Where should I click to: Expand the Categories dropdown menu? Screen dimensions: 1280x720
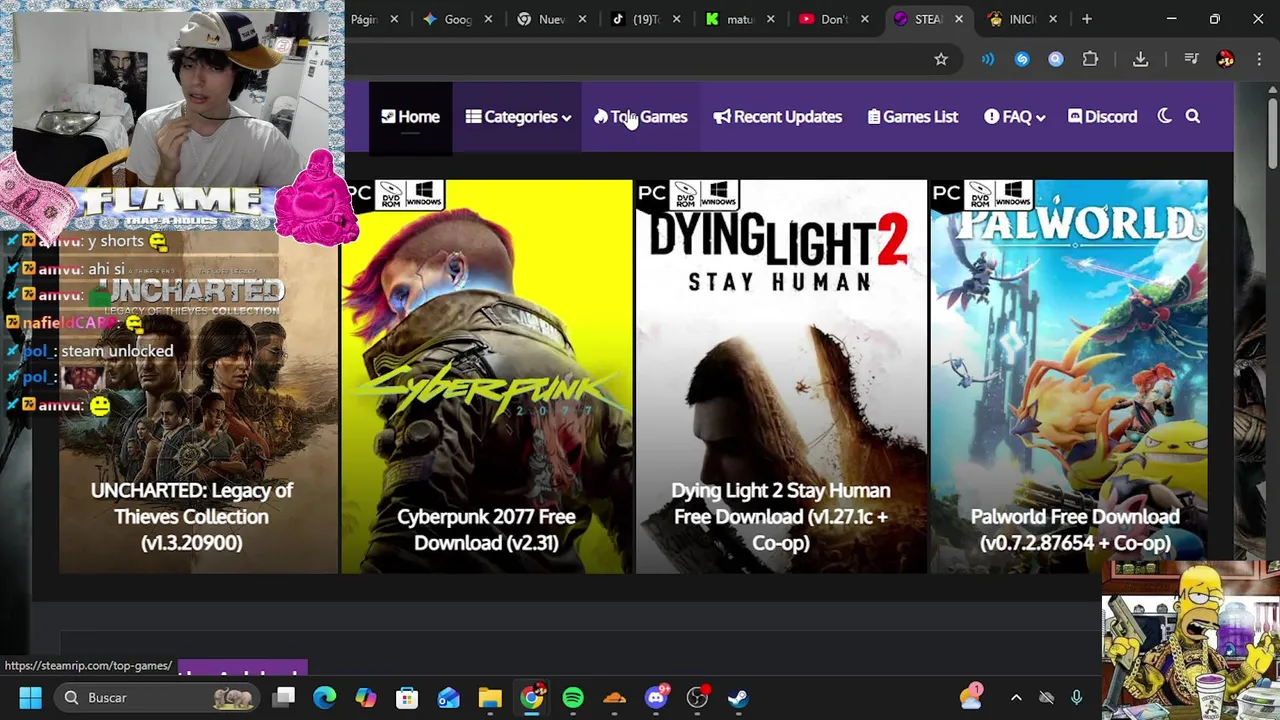click(518, 117)
